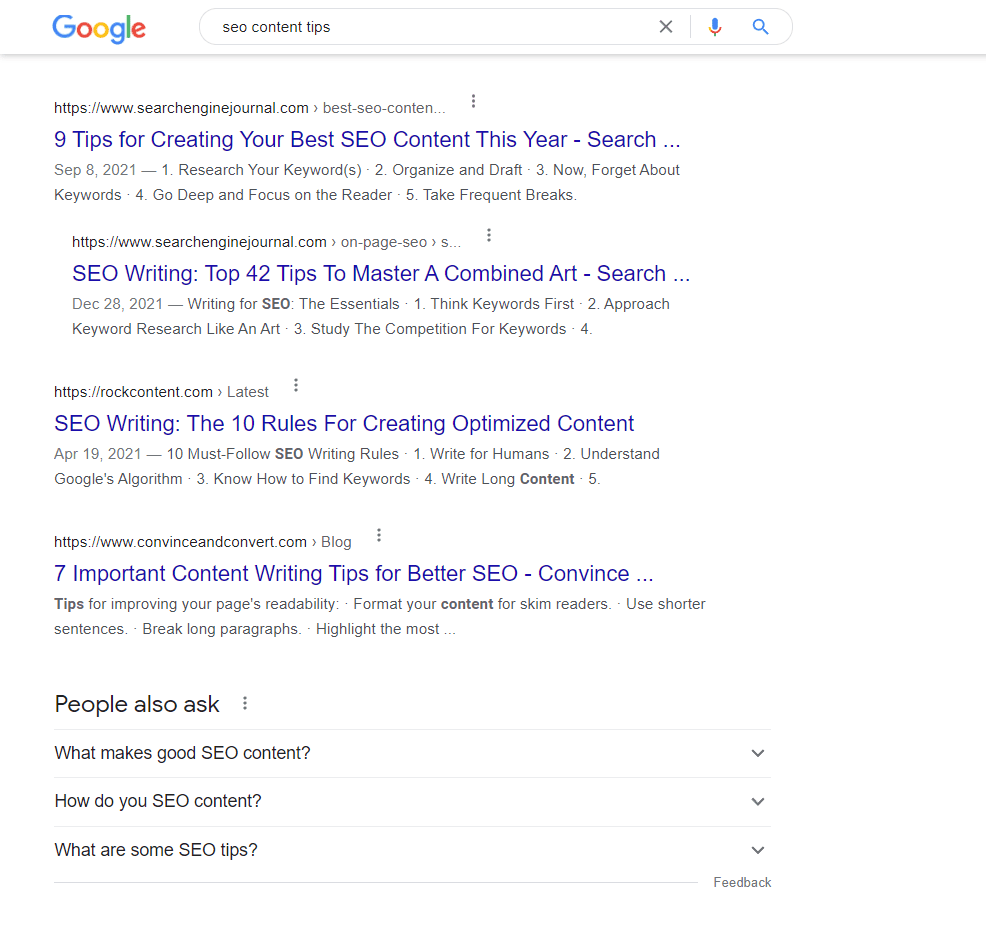The image size is (986, 927).
Task: Open the 'SEO Writing: The 10 Rules' article link
Action: point(344,423)
